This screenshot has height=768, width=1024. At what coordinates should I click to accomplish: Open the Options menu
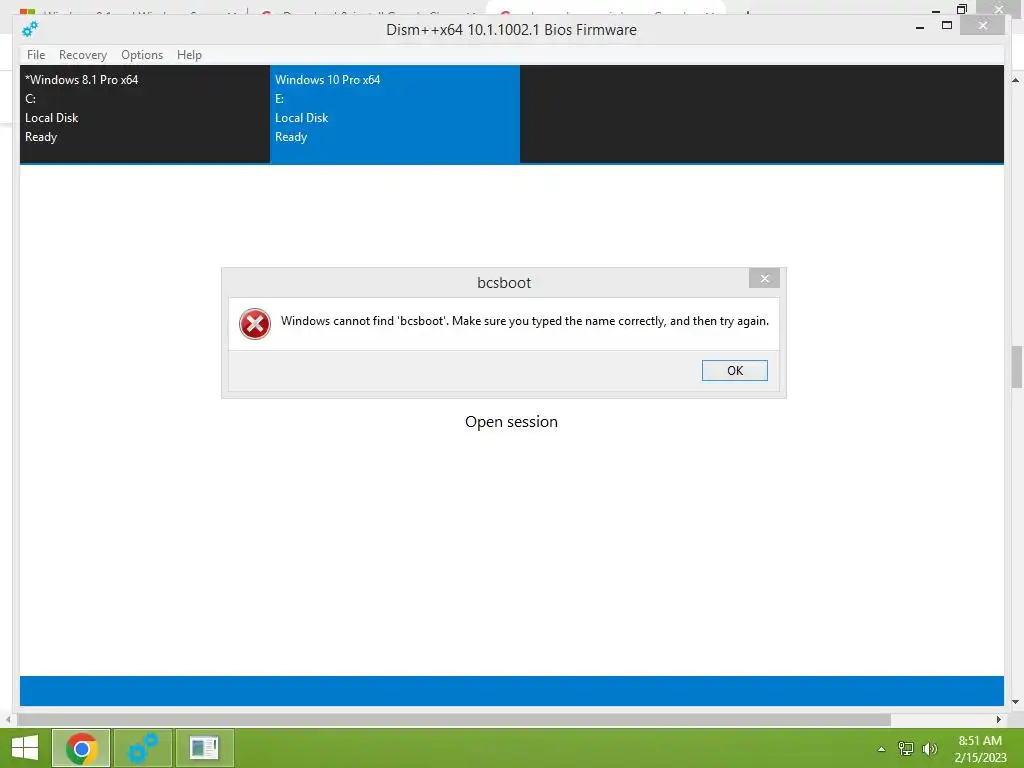coord(142,55)
